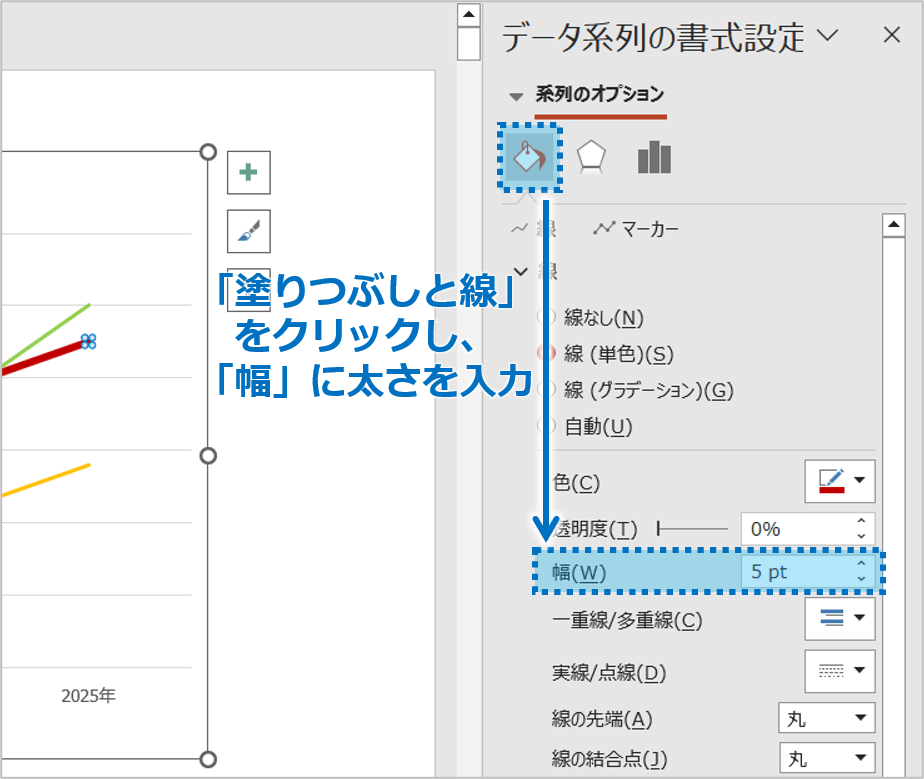Open the 線の結合点(J) 丸 dropdown
924x779 pixels.
coord(827,758)
